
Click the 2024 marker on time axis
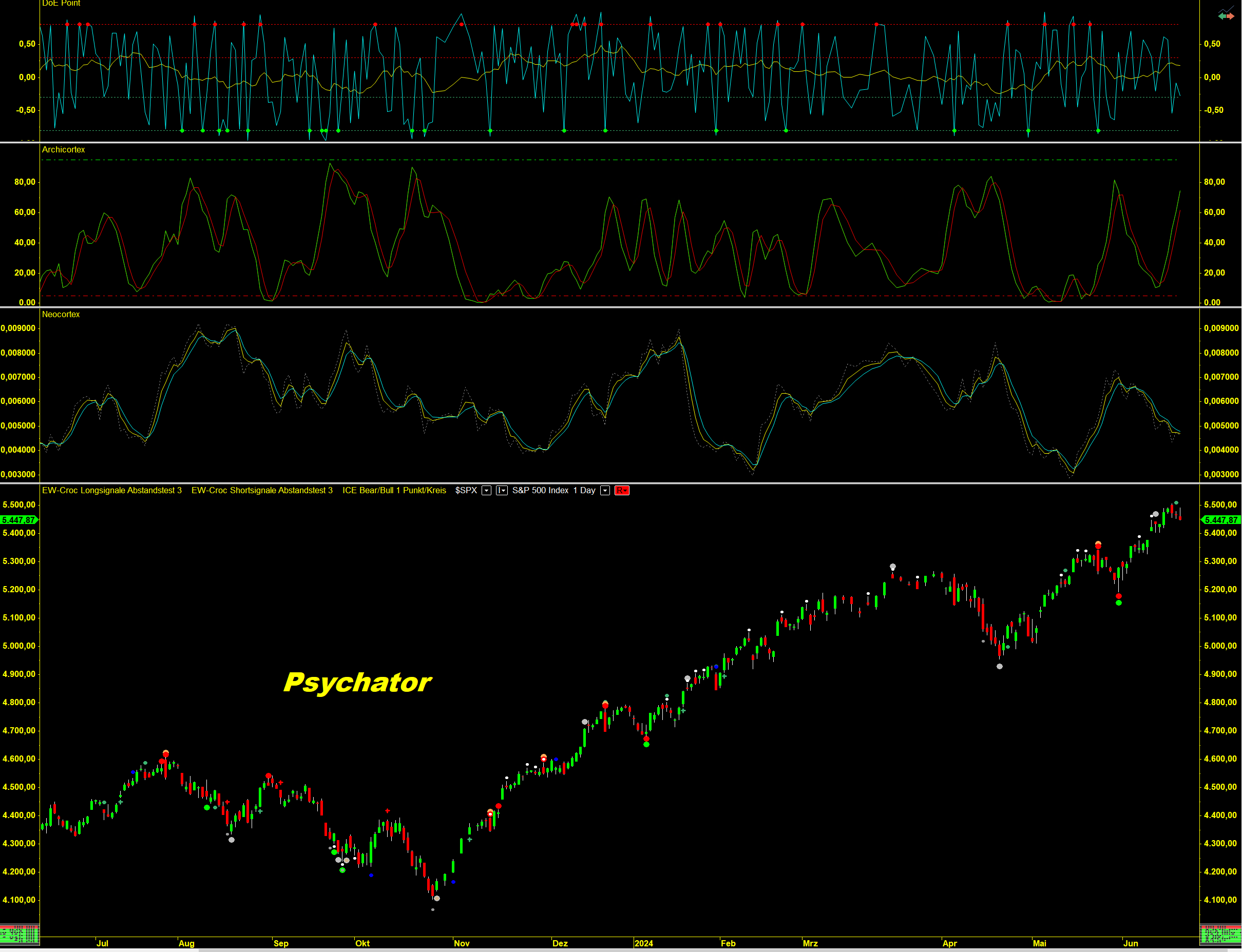[x=643, y=943]
